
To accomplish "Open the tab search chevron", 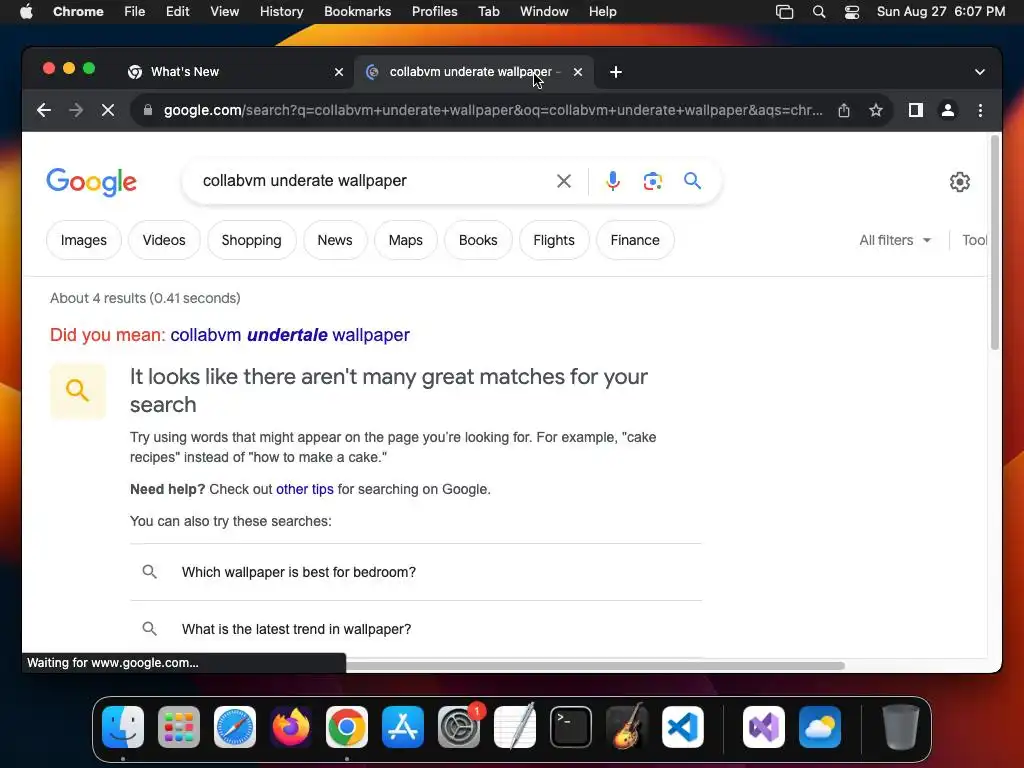I will (980, 72).
